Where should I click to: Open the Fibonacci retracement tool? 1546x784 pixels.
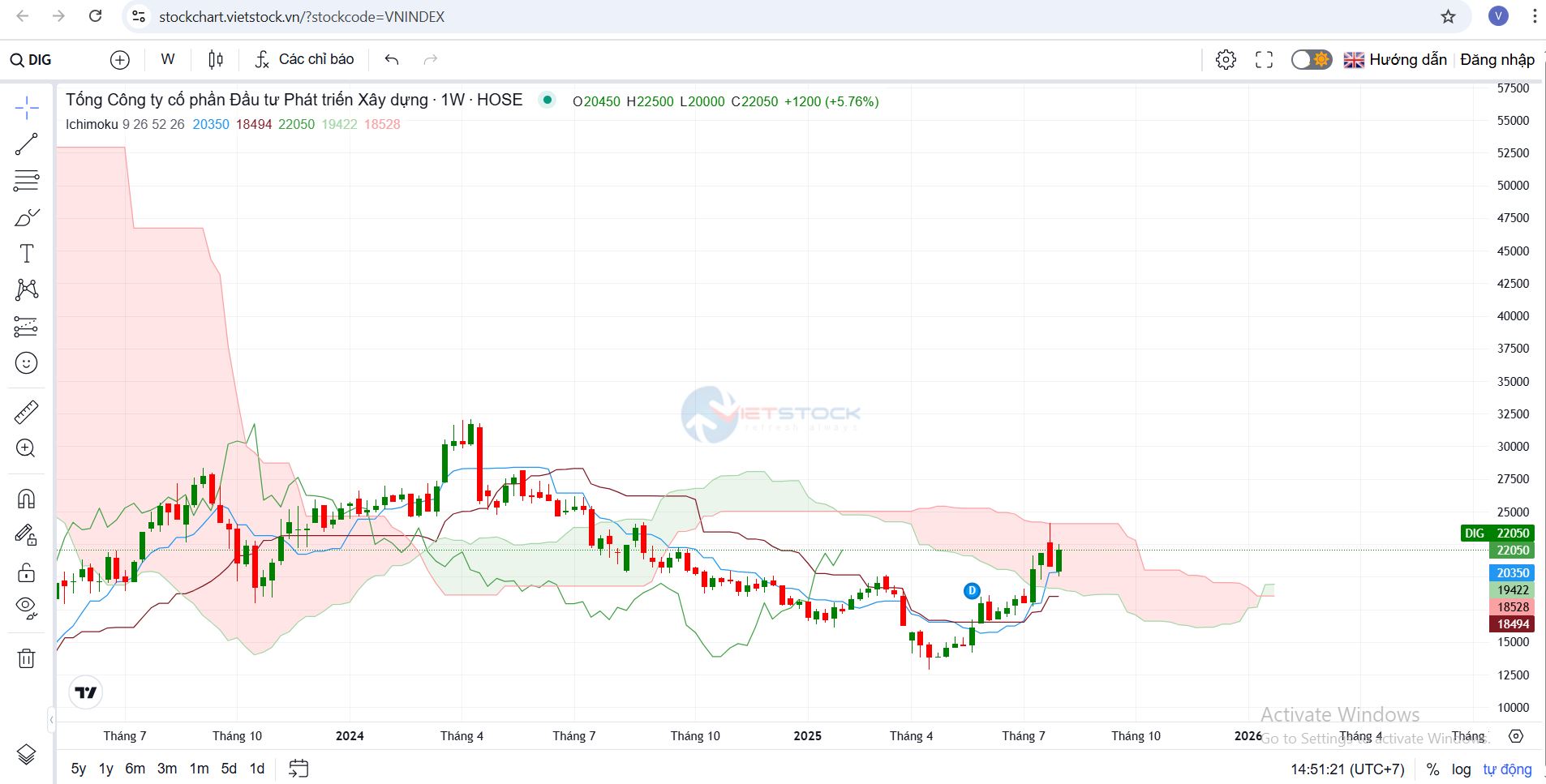pos(26,181)
